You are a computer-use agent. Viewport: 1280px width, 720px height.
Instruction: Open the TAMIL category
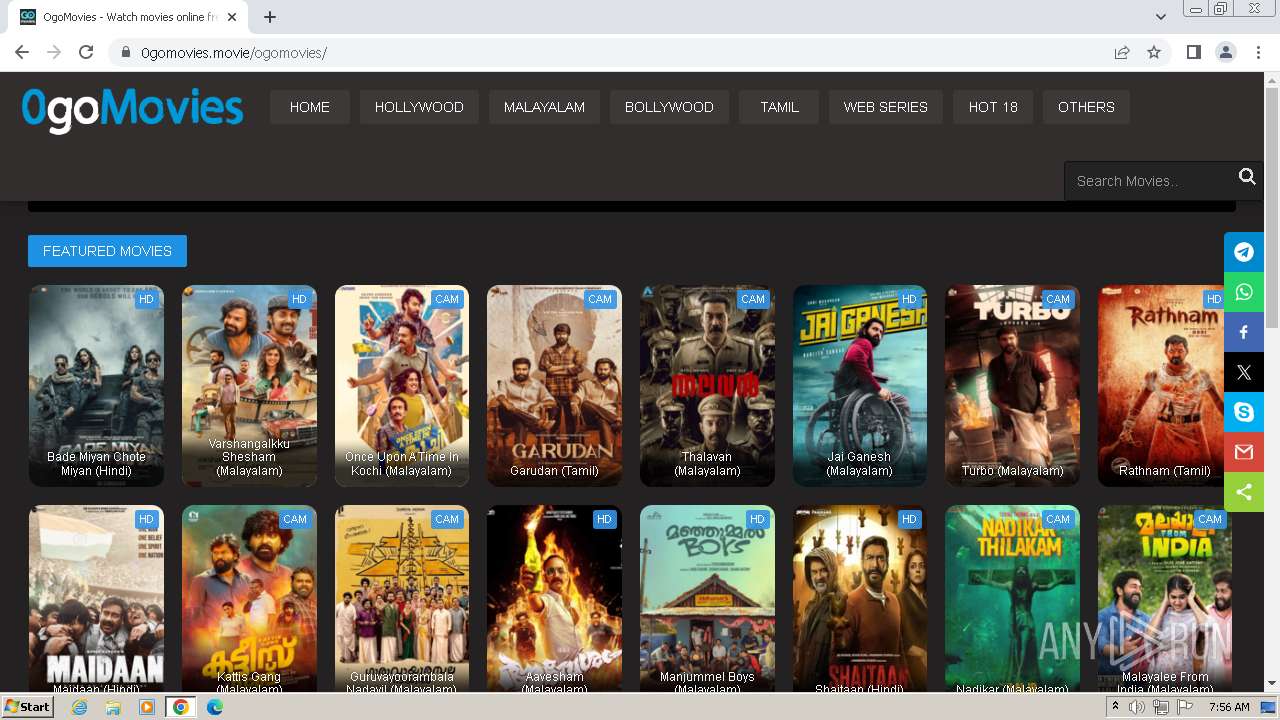click(779, 107)
